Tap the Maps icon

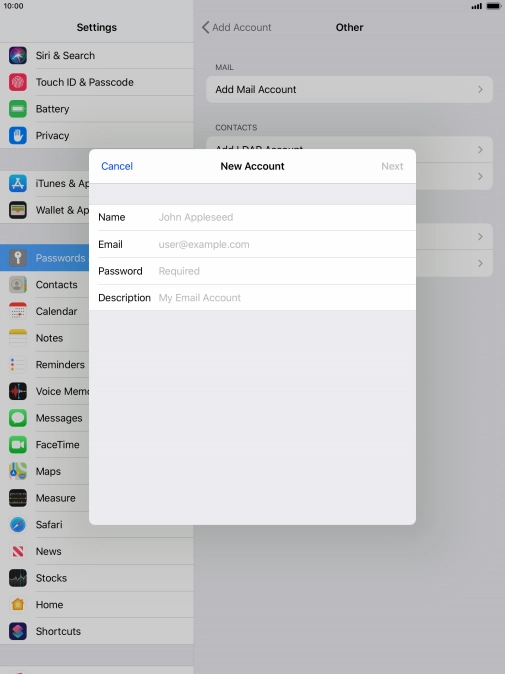pos(18,471)
